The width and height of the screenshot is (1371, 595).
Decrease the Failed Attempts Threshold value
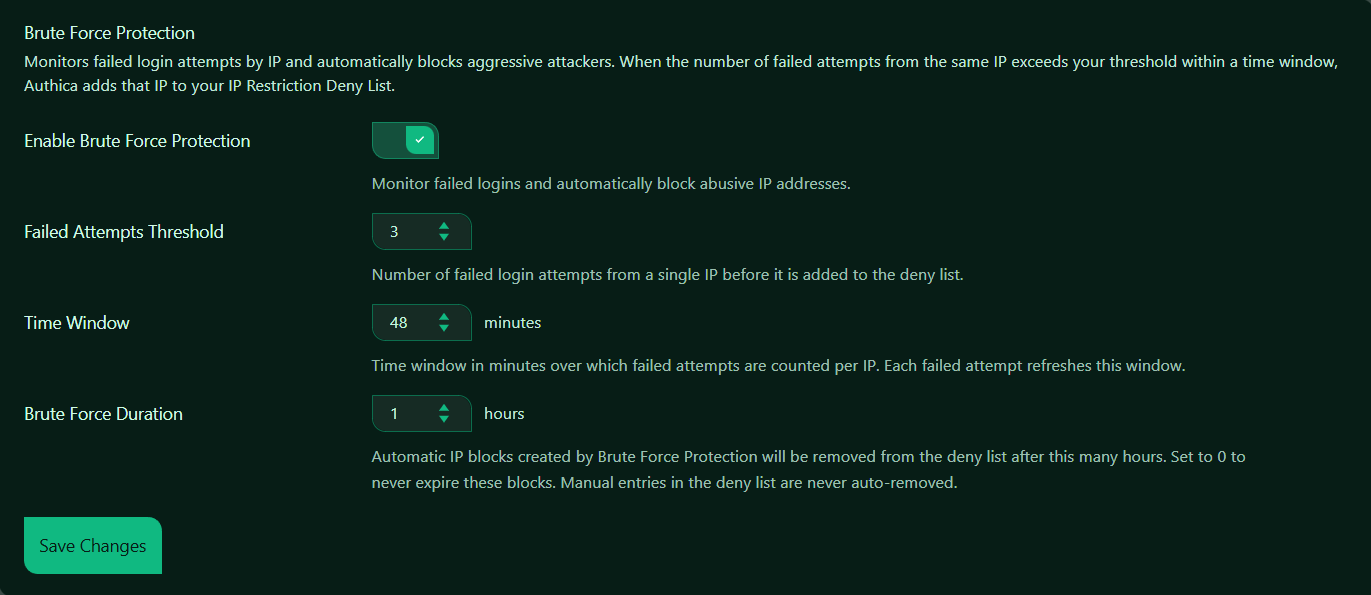coord(444,238)
